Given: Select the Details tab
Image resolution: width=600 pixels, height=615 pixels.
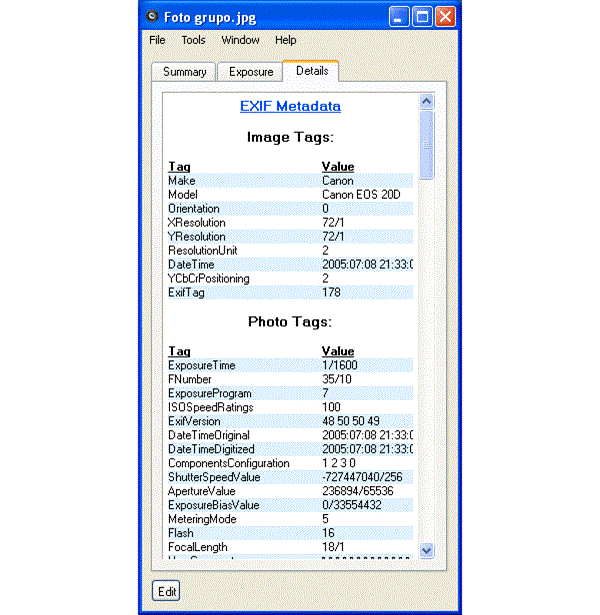Looking at the screenshot, I should [x=312, y=71].
